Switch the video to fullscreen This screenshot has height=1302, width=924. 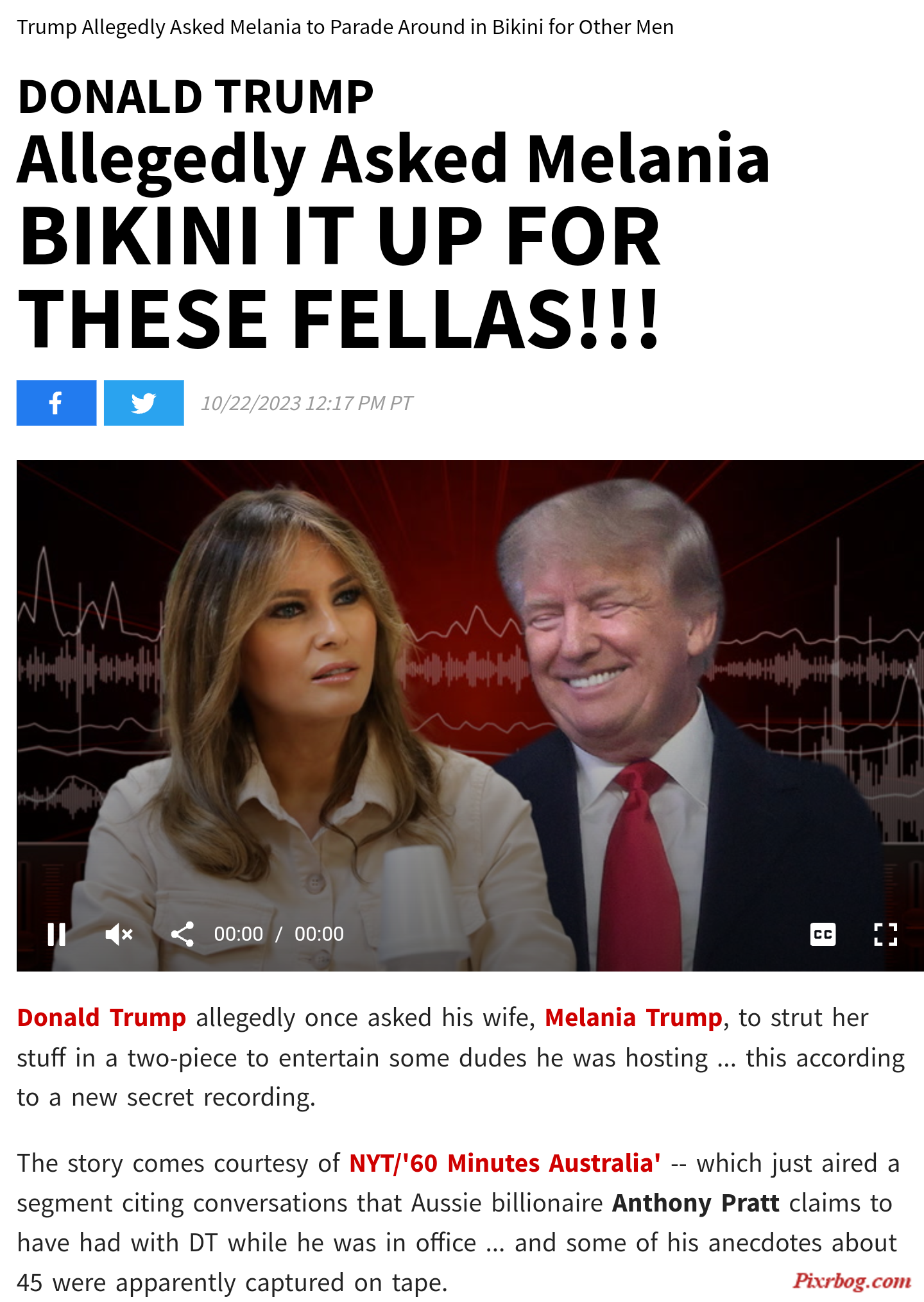pyautogui.click(x=886, y=934)
